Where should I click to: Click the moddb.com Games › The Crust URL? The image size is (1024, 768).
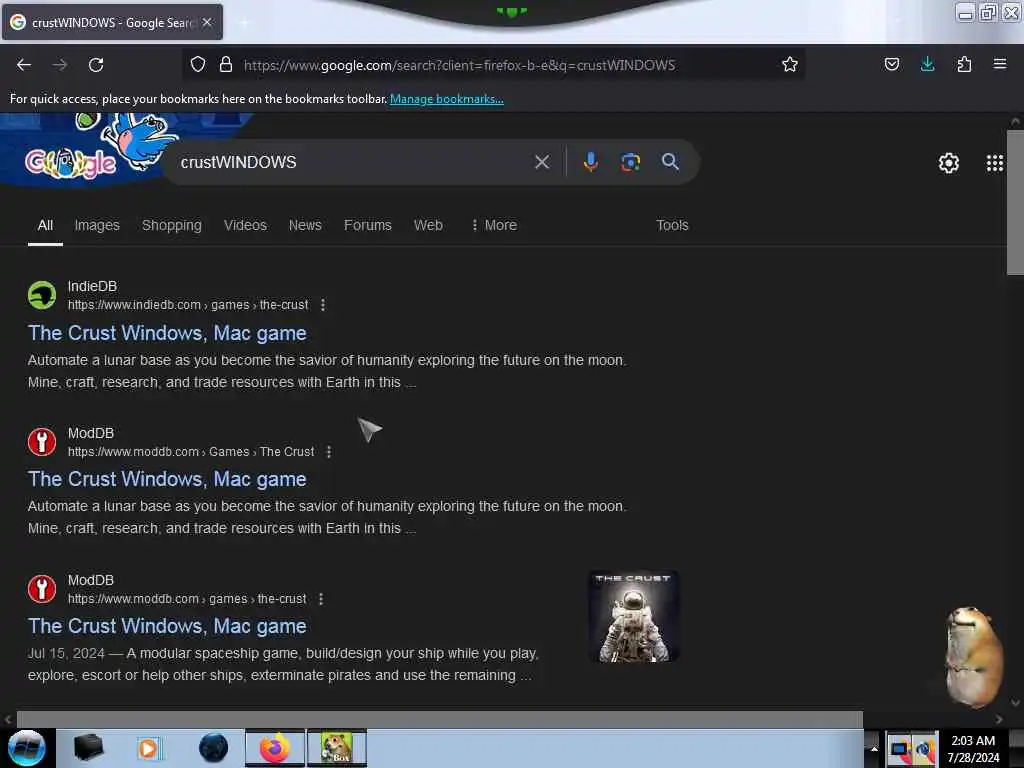pos(191,452)
